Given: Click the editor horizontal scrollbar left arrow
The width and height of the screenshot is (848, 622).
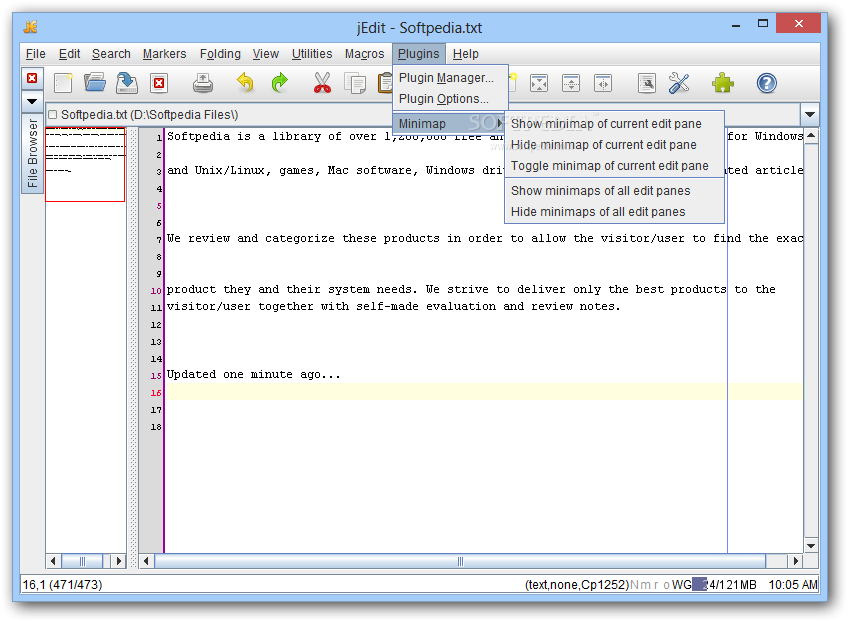Looking at the screenshot, I should [146, 561].
